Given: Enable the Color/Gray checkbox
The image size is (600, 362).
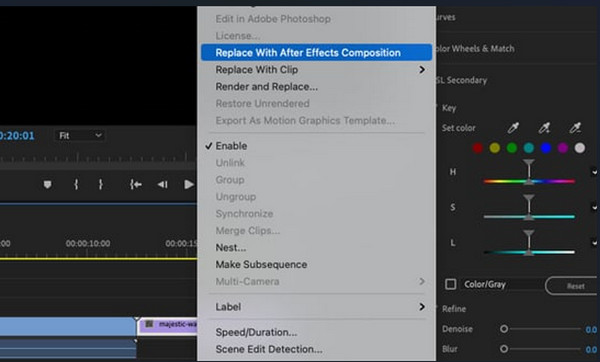Looking at the screenshot, I should coord(450,284).
